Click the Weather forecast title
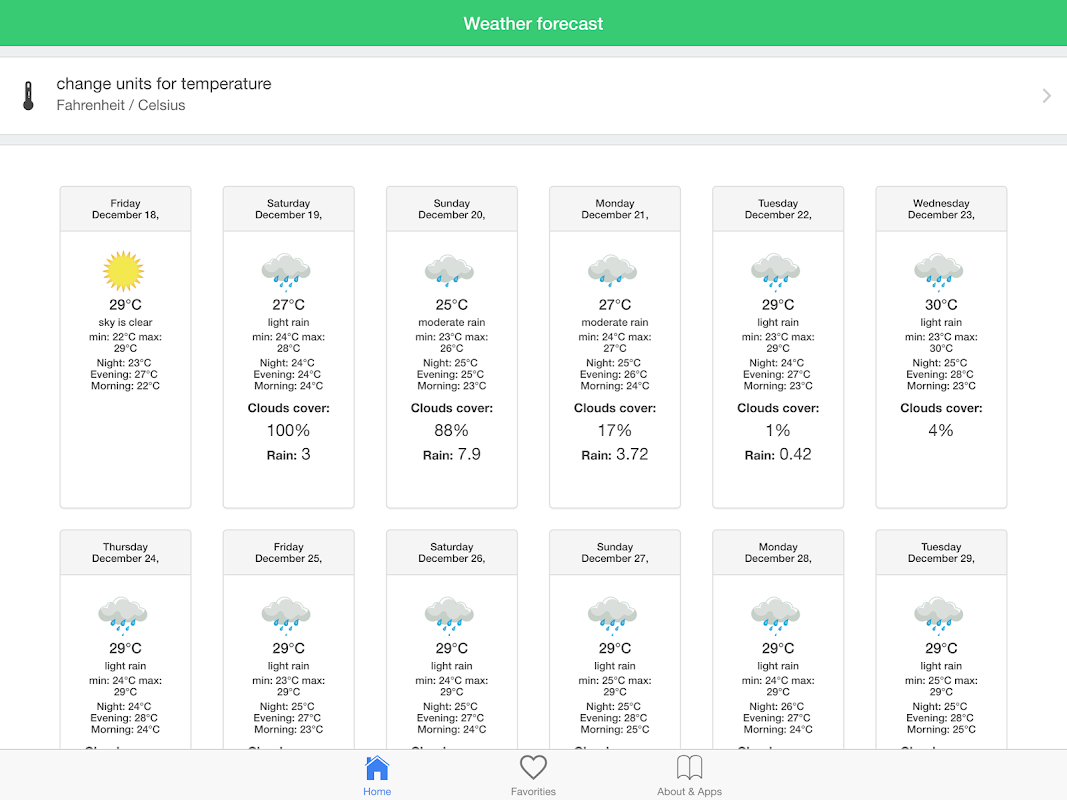The width and height of the screenshot is (1067, 800). [534, 24]
